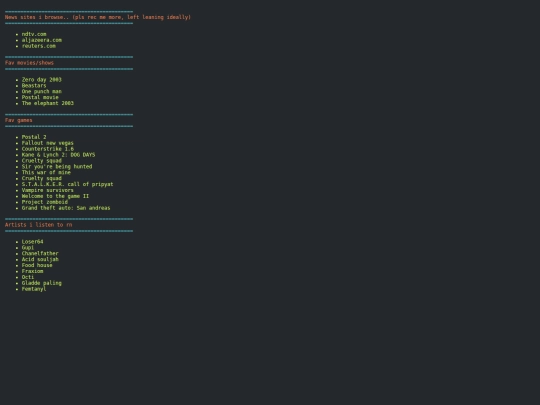This screenshot has width=540, height=405.
Task: Select 'Sir you're being hunted' entry
Action: tap(57, 166)
